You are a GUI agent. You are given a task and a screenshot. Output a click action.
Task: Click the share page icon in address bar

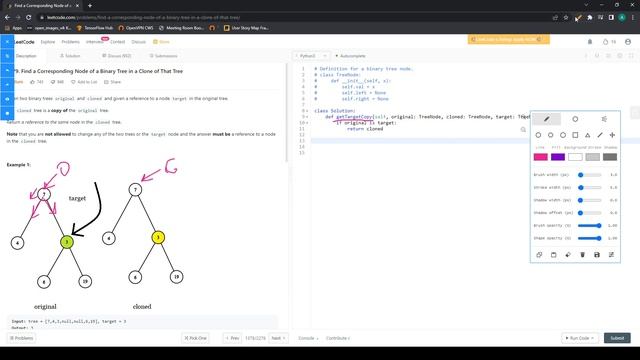(555, 18)
